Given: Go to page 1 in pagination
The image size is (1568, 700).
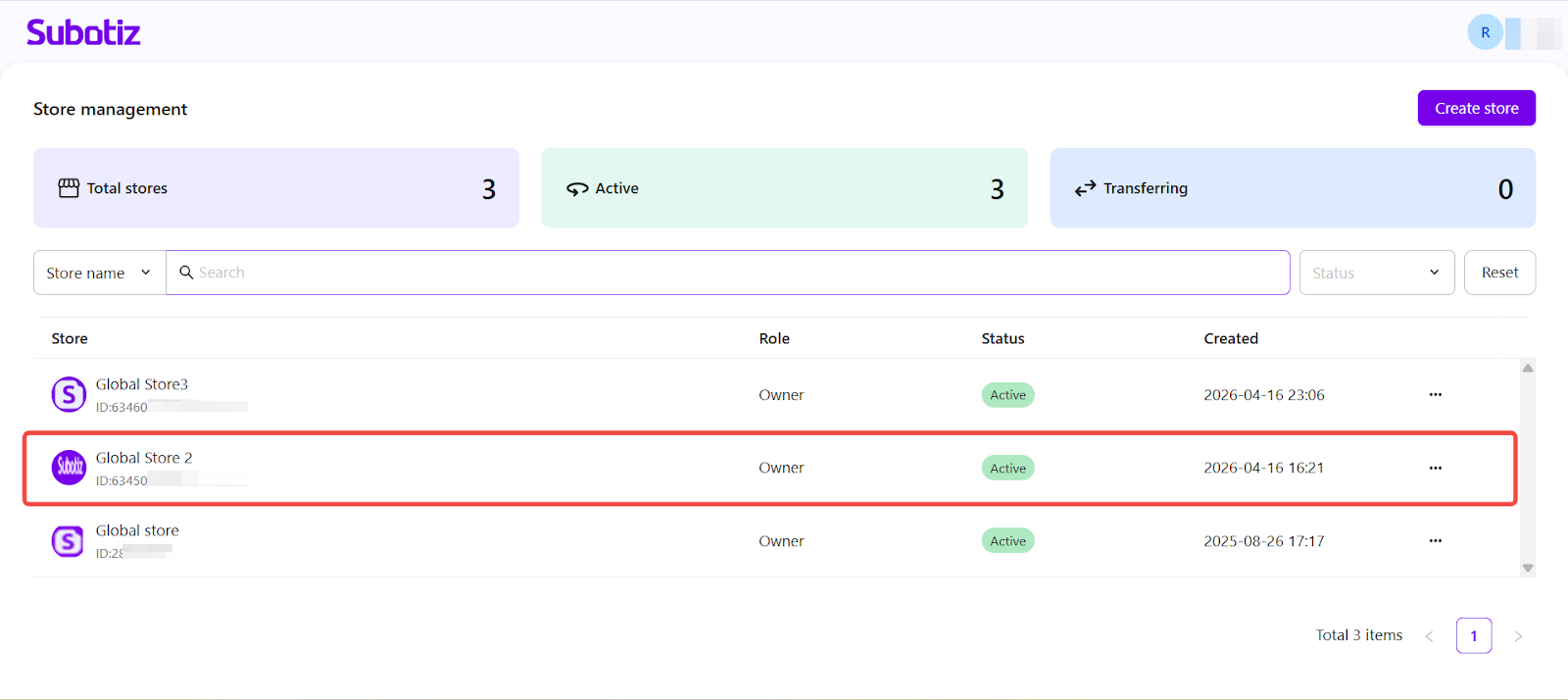Looking at the screenshot, I should (1473, 635).
